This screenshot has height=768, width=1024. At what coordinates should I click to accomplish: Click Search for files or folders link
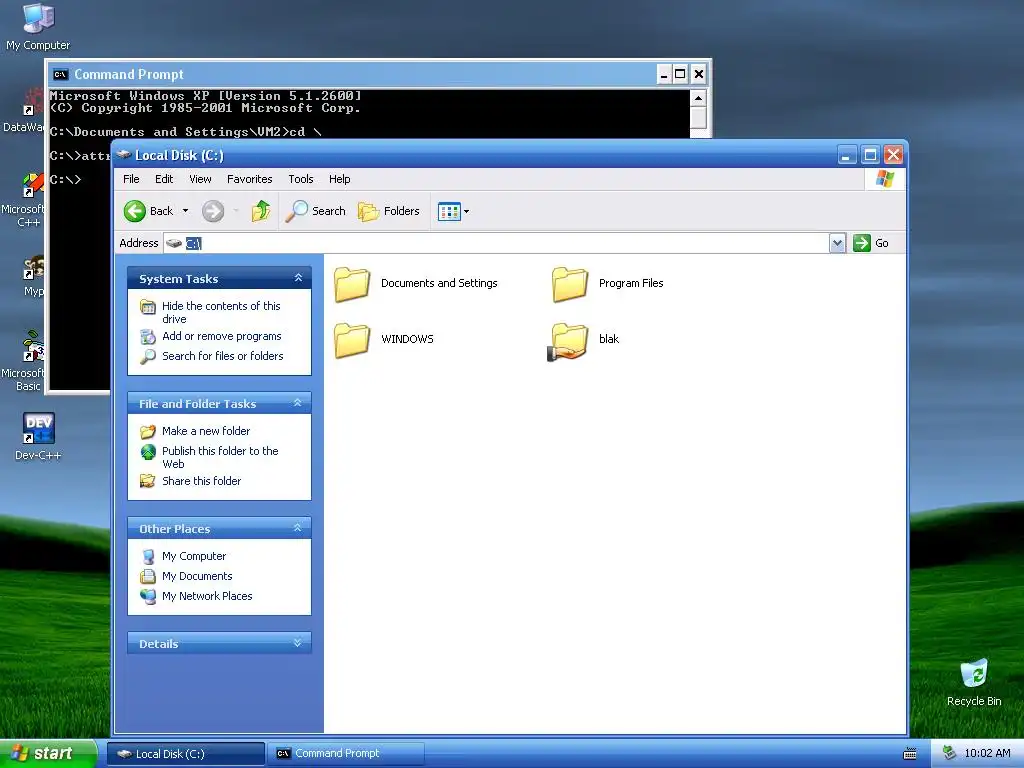[223, 356]
